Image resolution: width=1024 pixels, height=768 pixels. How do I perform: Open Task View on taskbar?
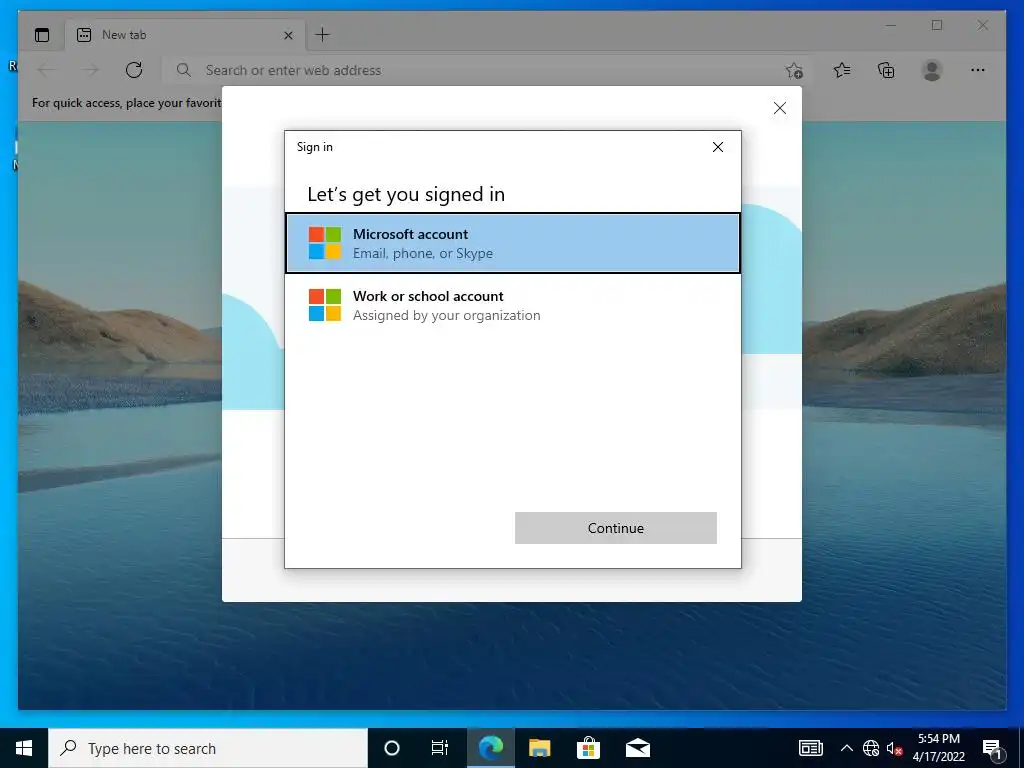pos(440,748)
